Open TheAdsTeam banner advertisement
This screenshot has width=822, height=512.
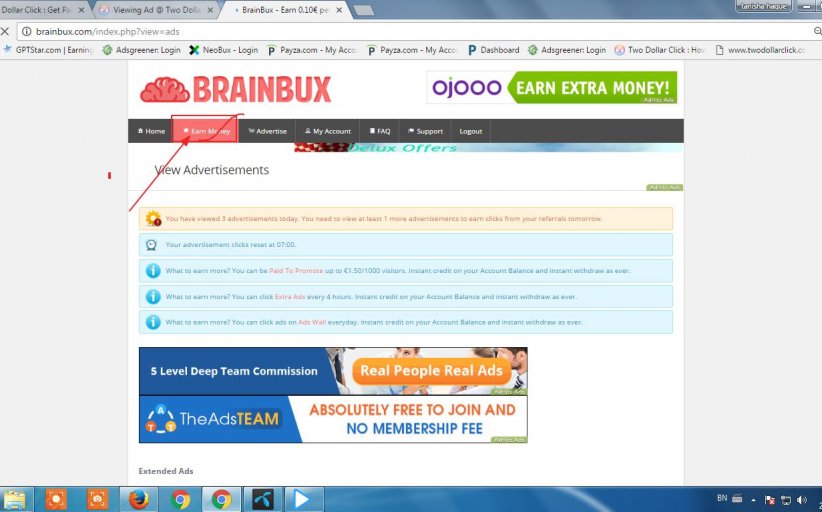332,419
